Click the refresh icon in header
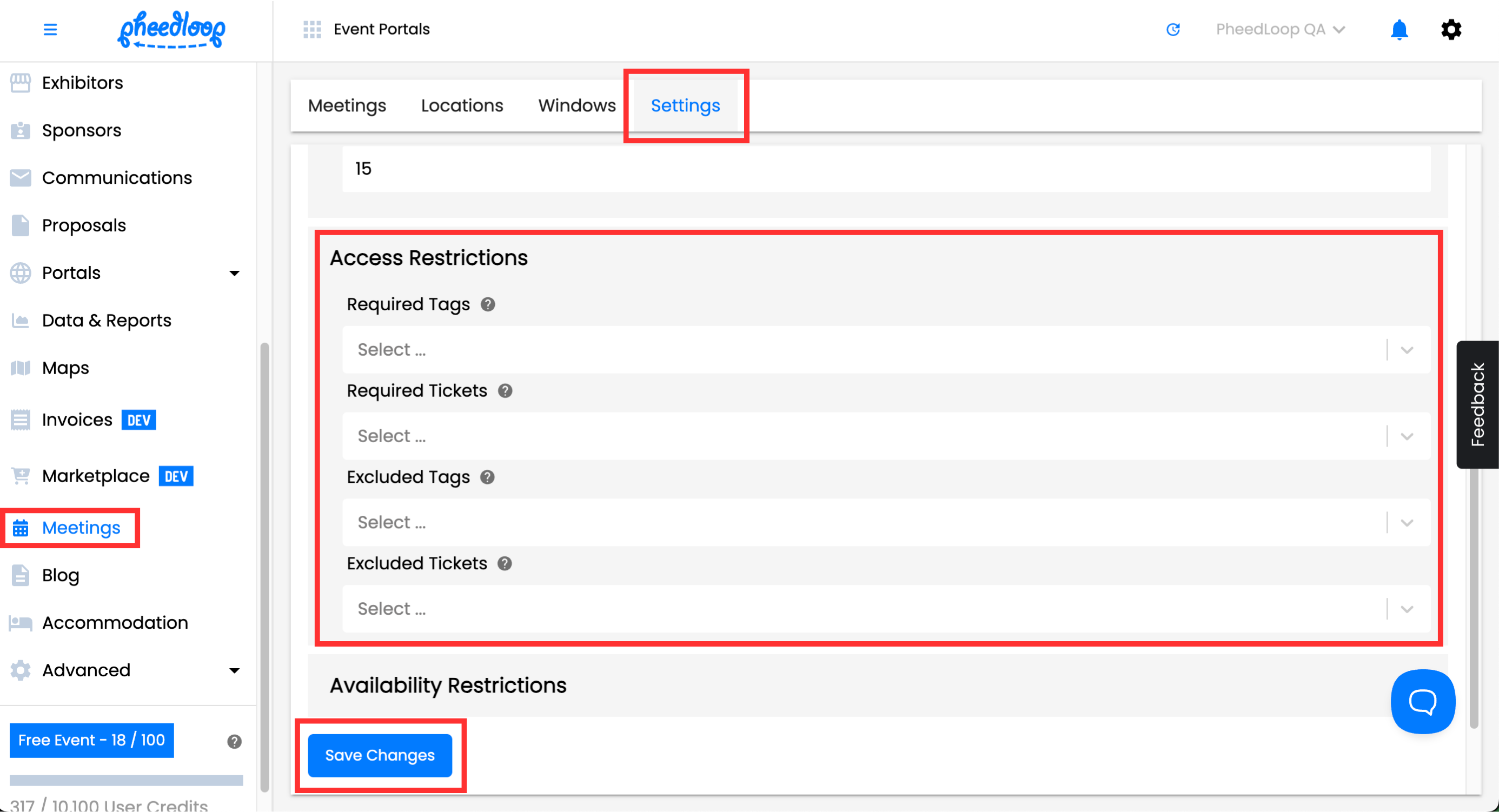 1172,29
